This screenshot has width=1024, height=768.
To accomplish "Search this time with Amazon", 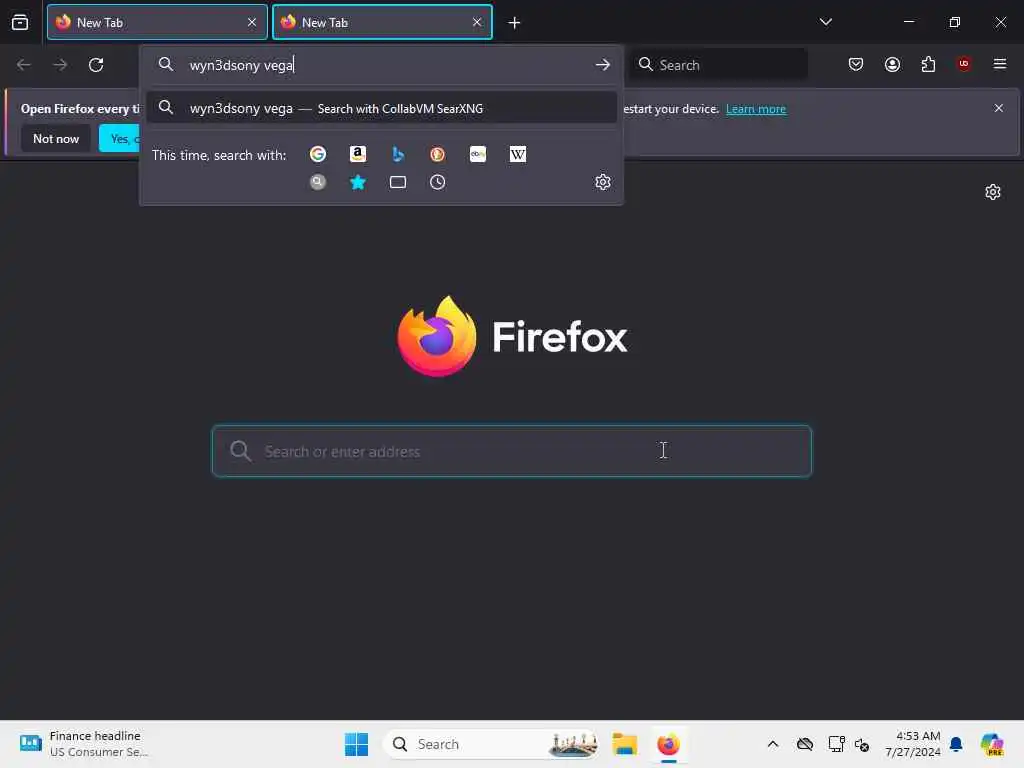I will pos(358,154).
